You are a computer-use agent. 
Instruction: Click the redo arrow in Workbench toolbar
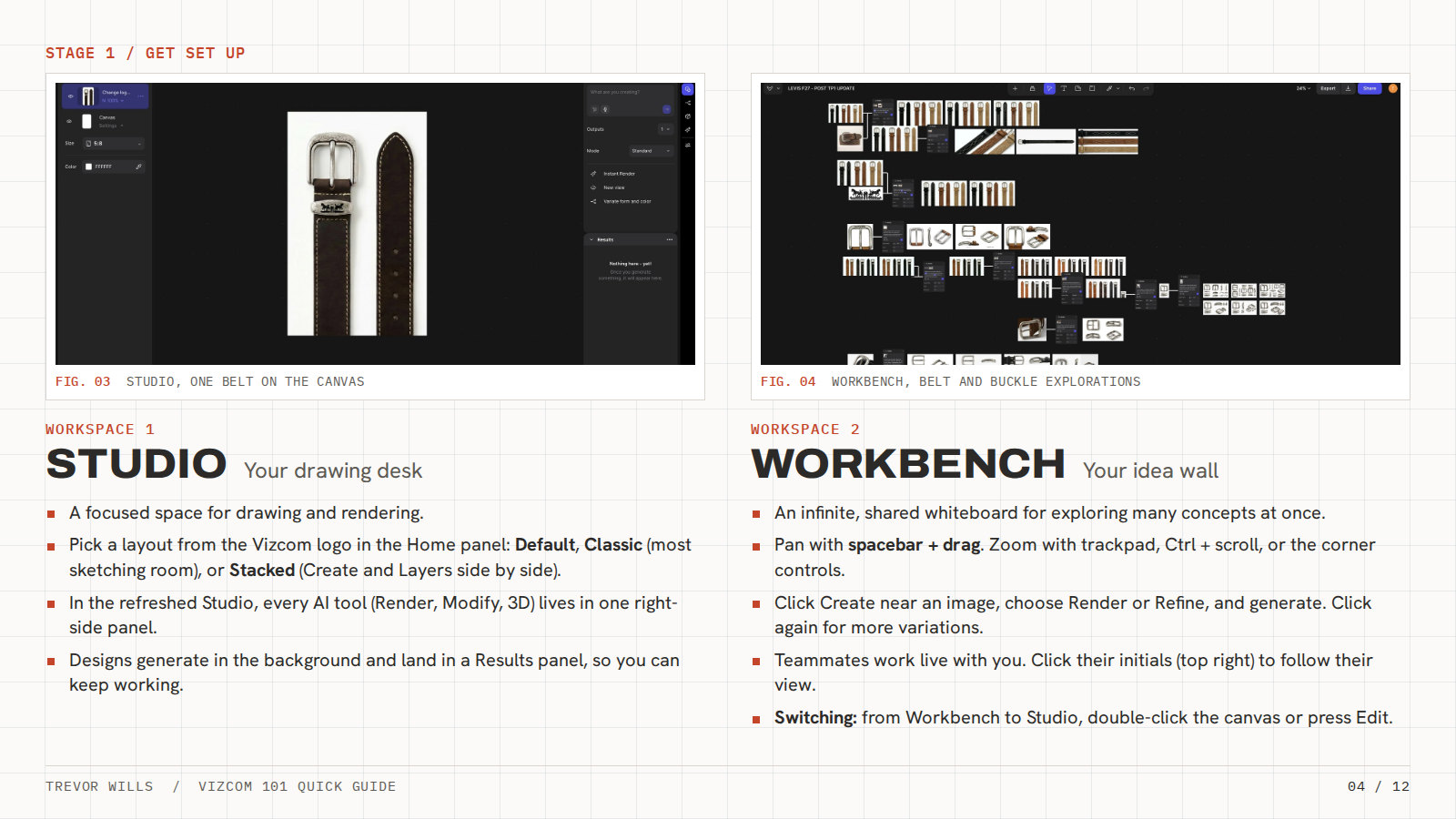pos(1147,88)
